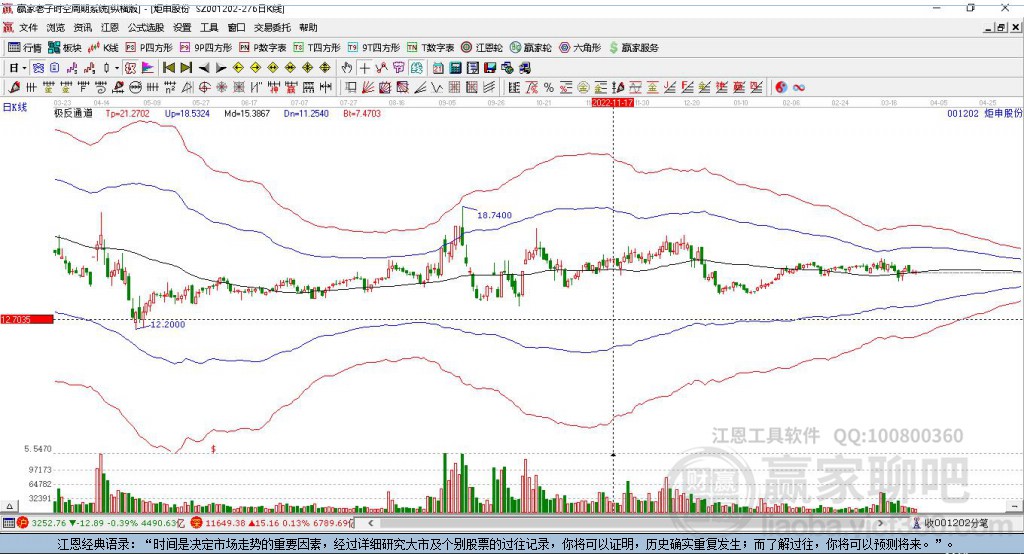
Task: Open the 公式选股 menu
Action: click(146, 27)
